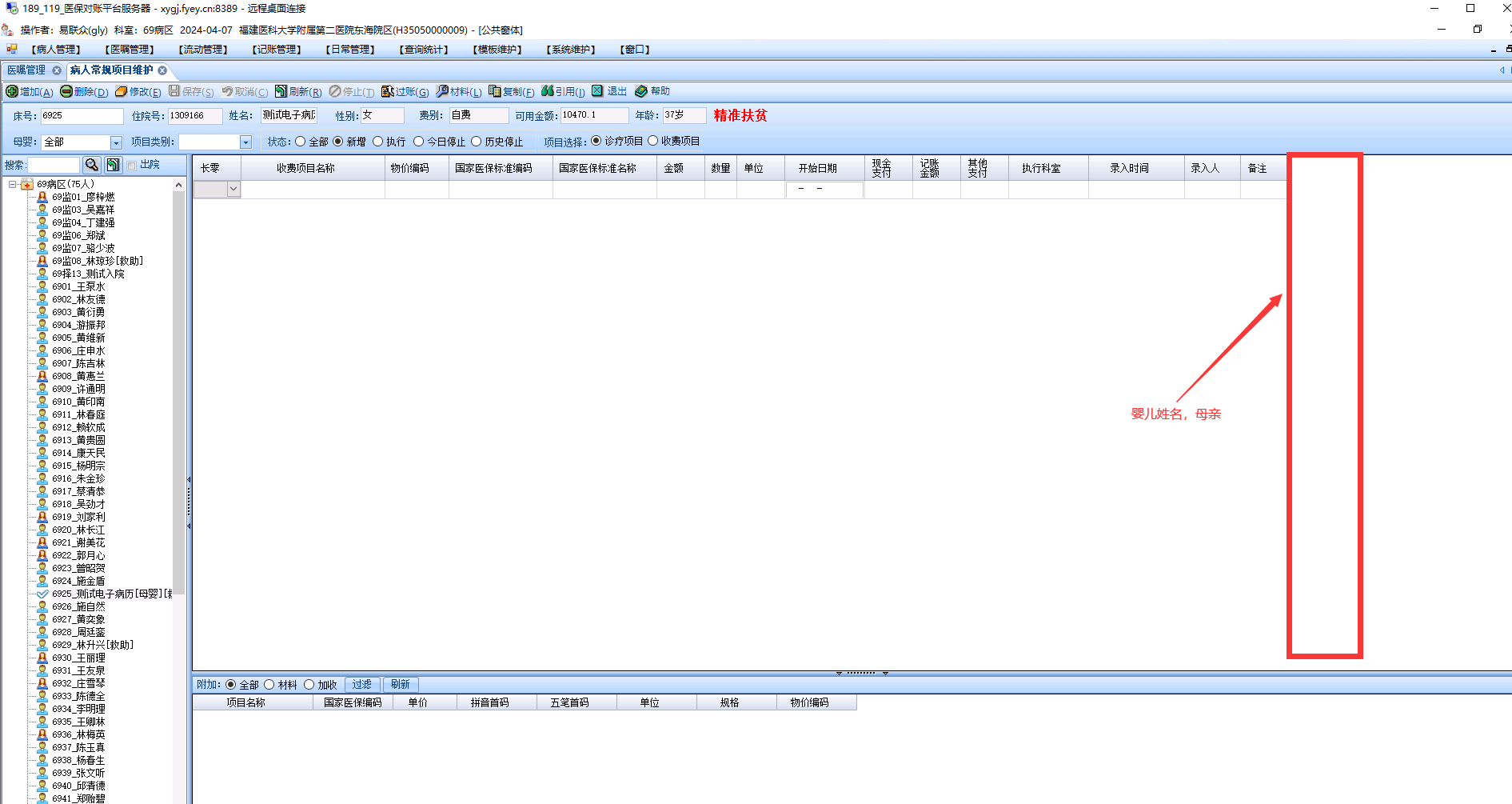Open the 【日常管理】 menu
The height and width of the screenshot is (804, 1512).
pyautogui.click(x=350, y=50)
